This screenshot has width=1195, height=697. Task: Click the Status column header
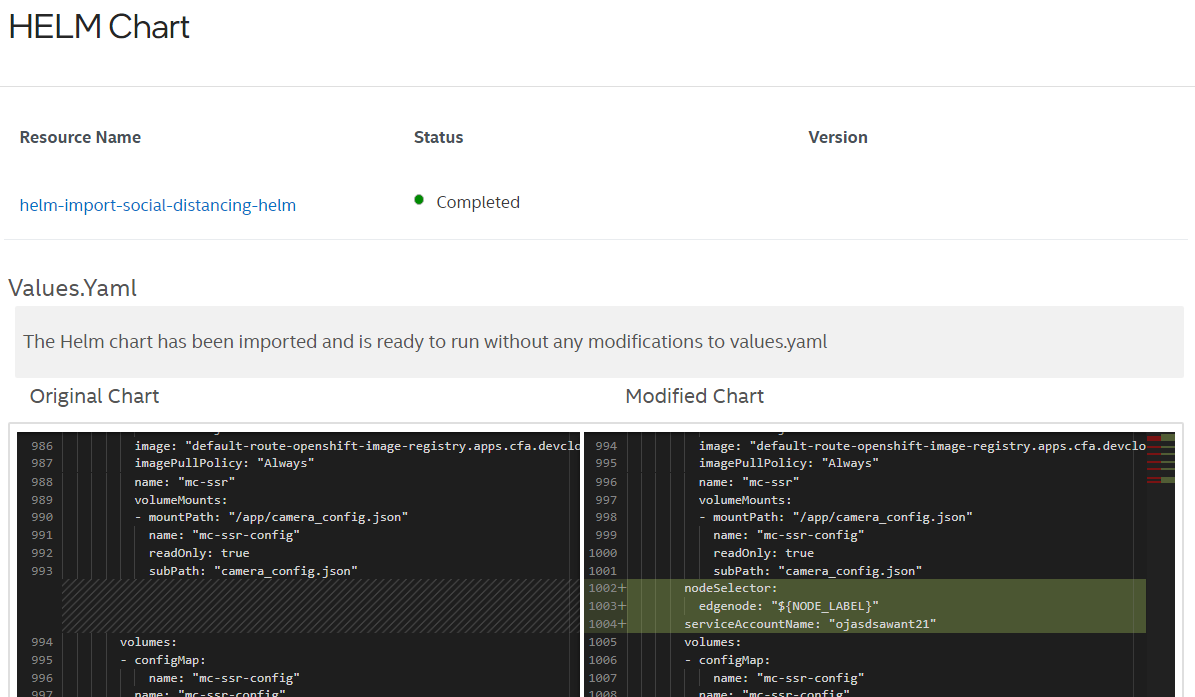(438, 138)
